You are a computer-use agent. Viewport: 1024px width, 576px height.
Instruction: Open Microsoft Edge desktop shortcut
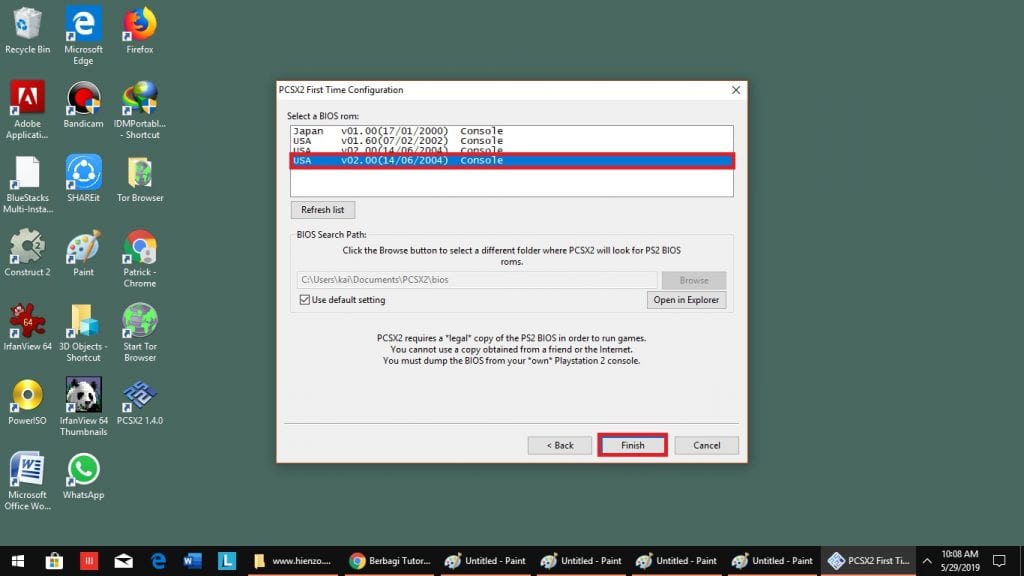pyautogui.click(x=83, y=35)
